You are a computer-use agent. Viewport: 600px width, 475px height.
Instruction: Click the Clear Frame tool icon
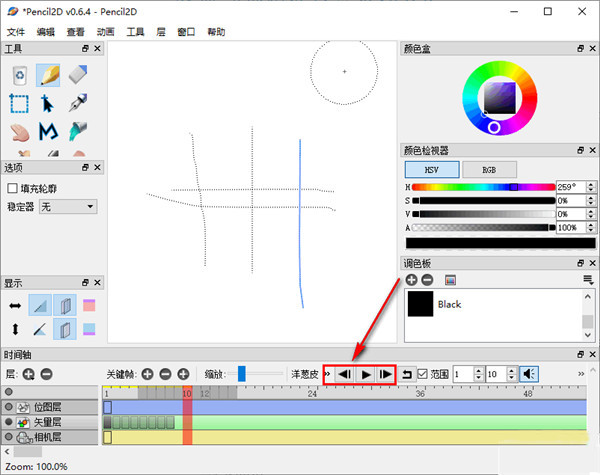19,75
